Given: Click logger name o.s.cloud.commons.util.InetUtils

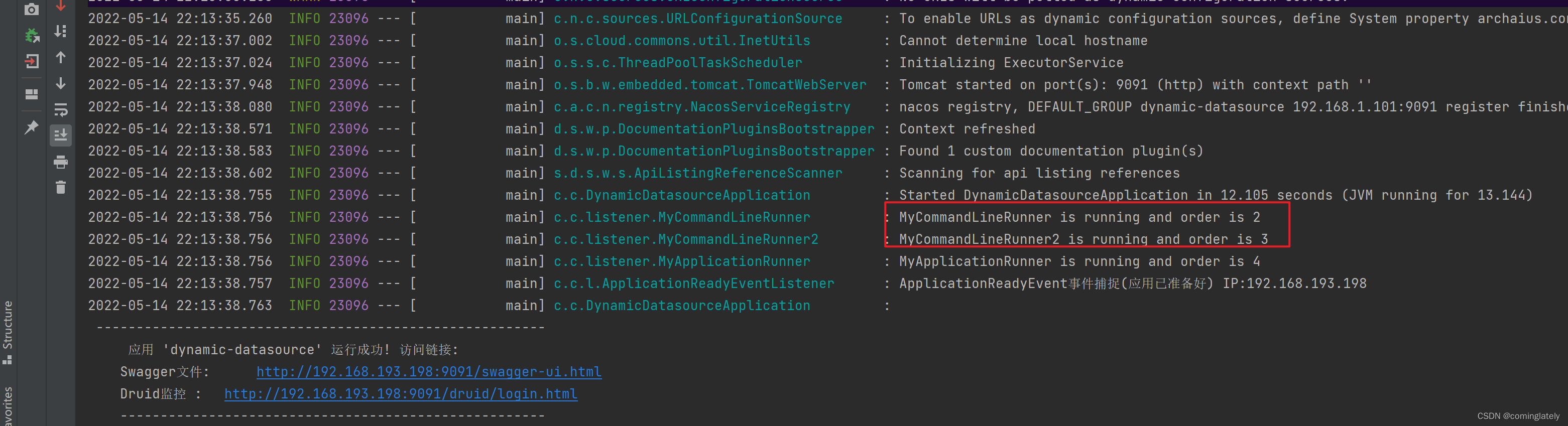Looking at the screenshot, I should 682,41.
